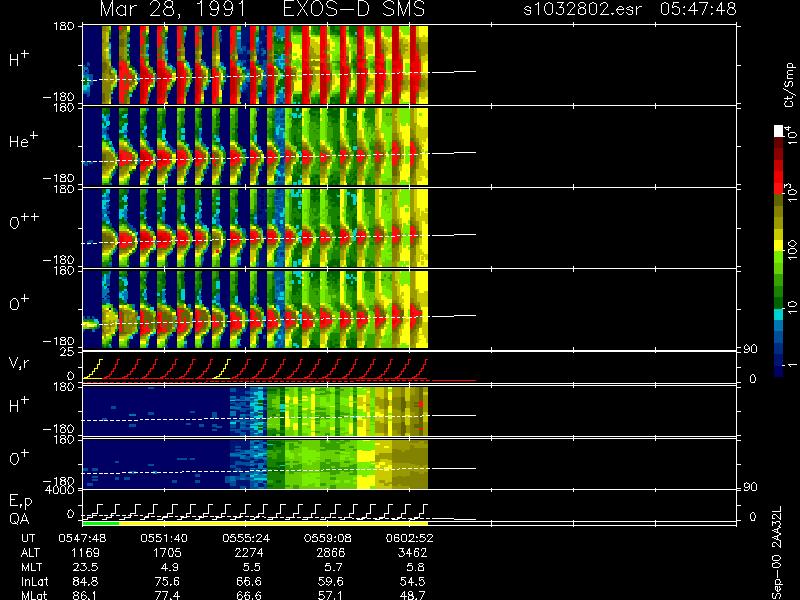The image size is (800, 600).
Task: Click the InLat value "54.5"
Action: [413, 582]
